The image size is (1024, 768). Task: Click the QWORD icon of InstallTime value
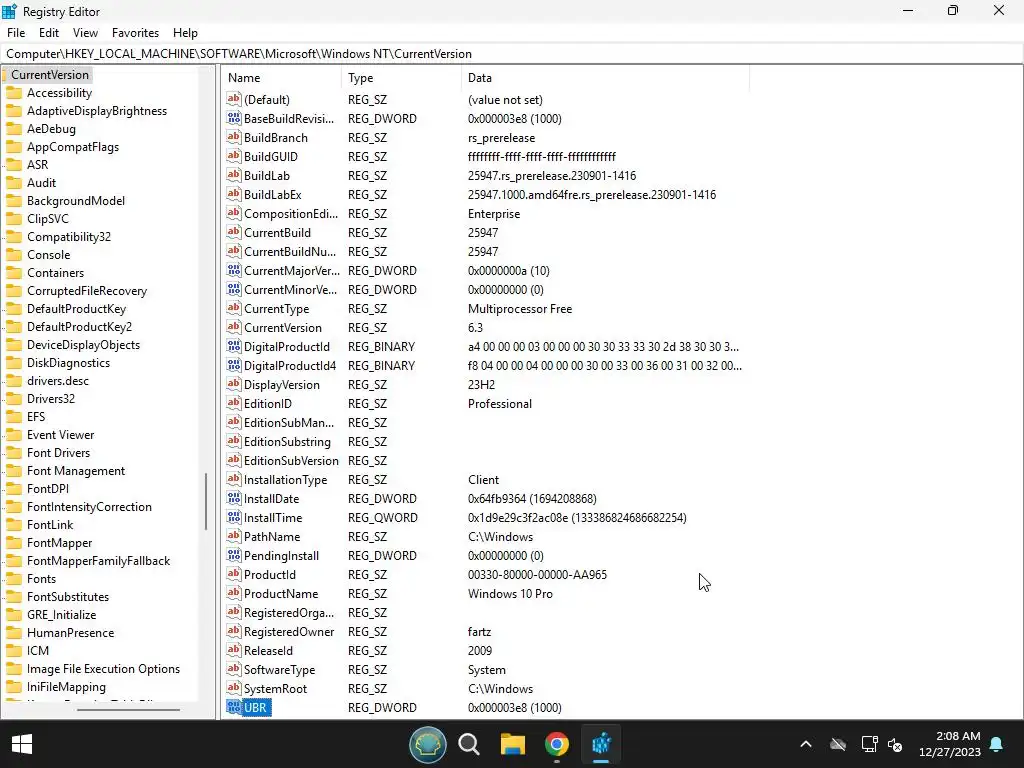point(234,517)
